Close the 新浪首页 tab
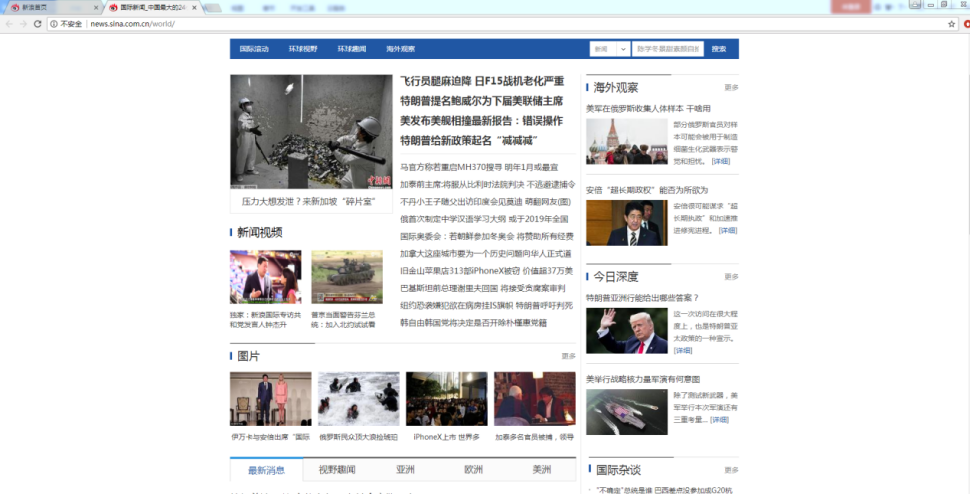The width and height of the screenshot is (970, 494). click(x=96, y=7)
